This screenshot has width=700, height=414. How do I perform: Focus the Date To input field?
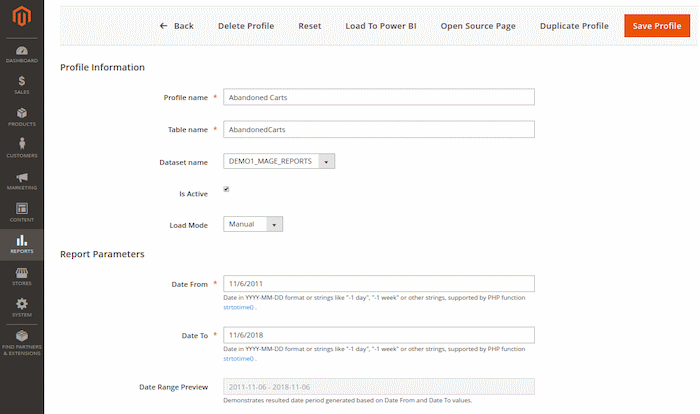pos(379,335)
